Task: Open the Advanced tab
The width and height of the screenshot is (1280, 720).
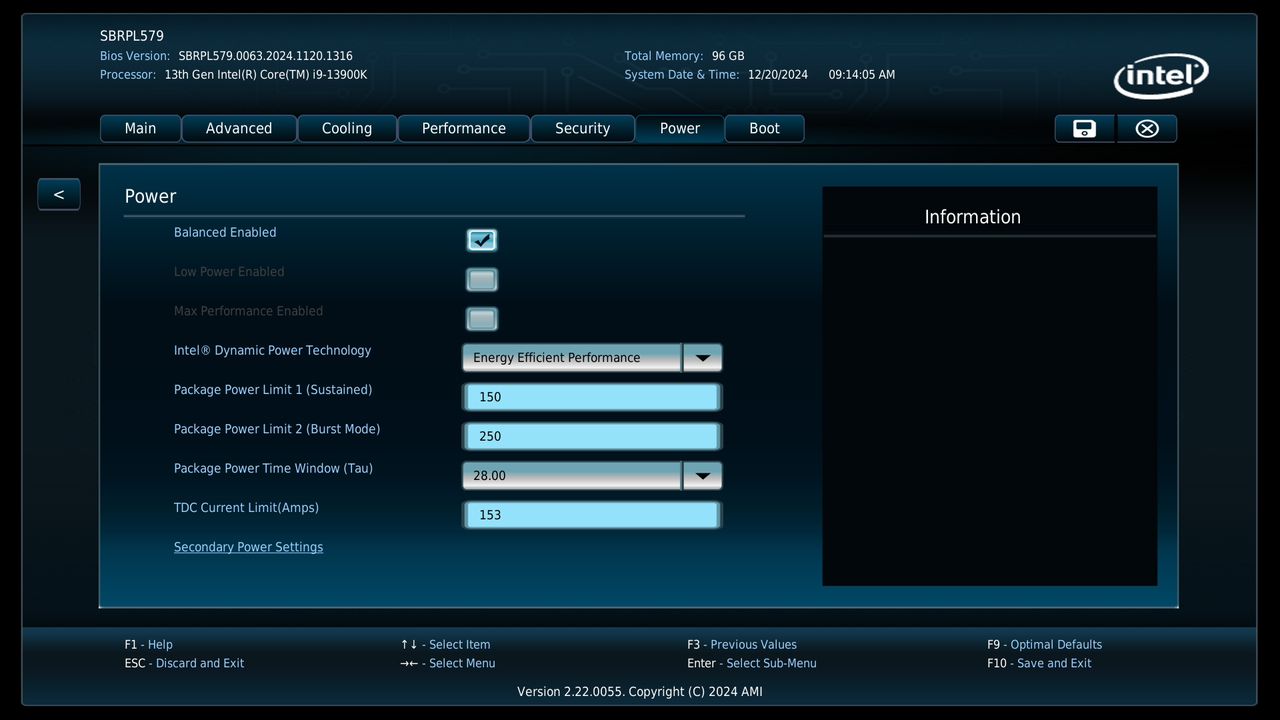Action: 239,128
